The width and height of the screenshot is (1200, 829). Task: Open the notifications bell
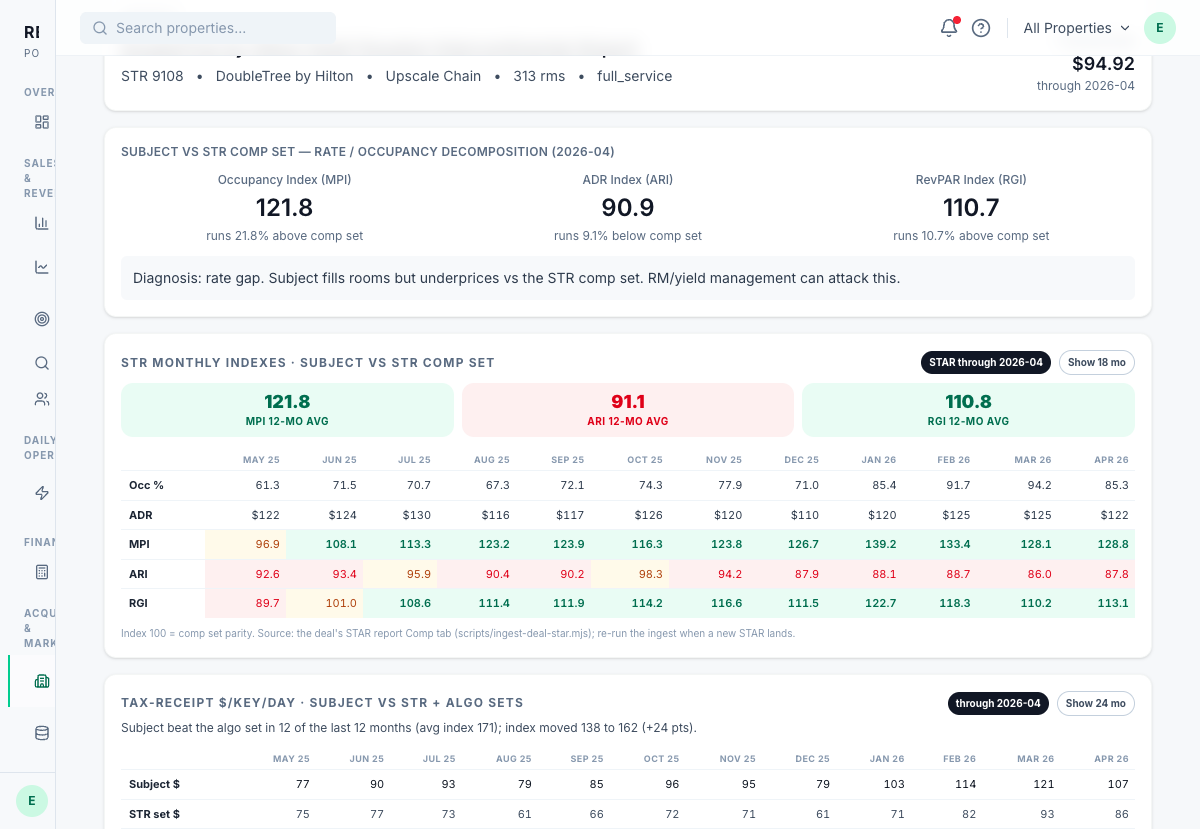[949, 28]
